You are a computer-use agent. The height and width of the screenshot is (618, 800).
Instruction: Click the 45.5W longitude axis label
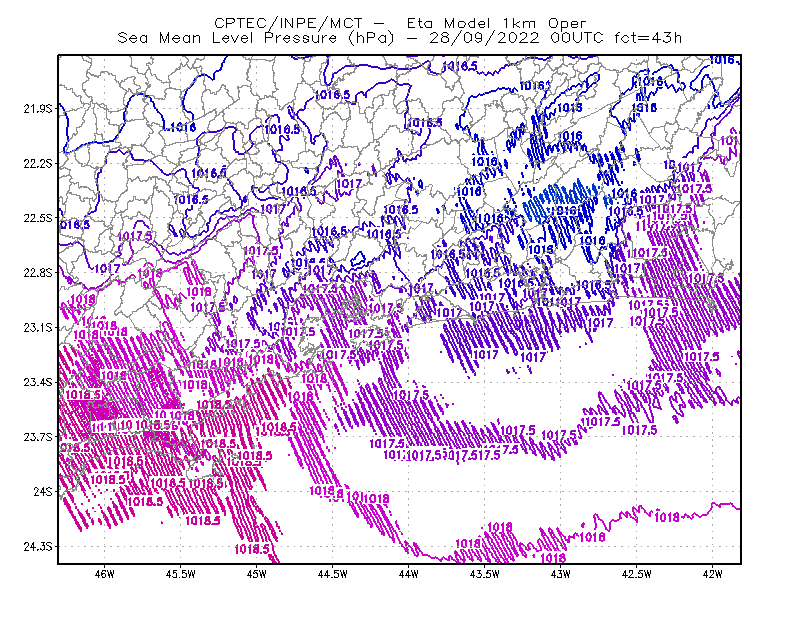[x=181, y=574]
